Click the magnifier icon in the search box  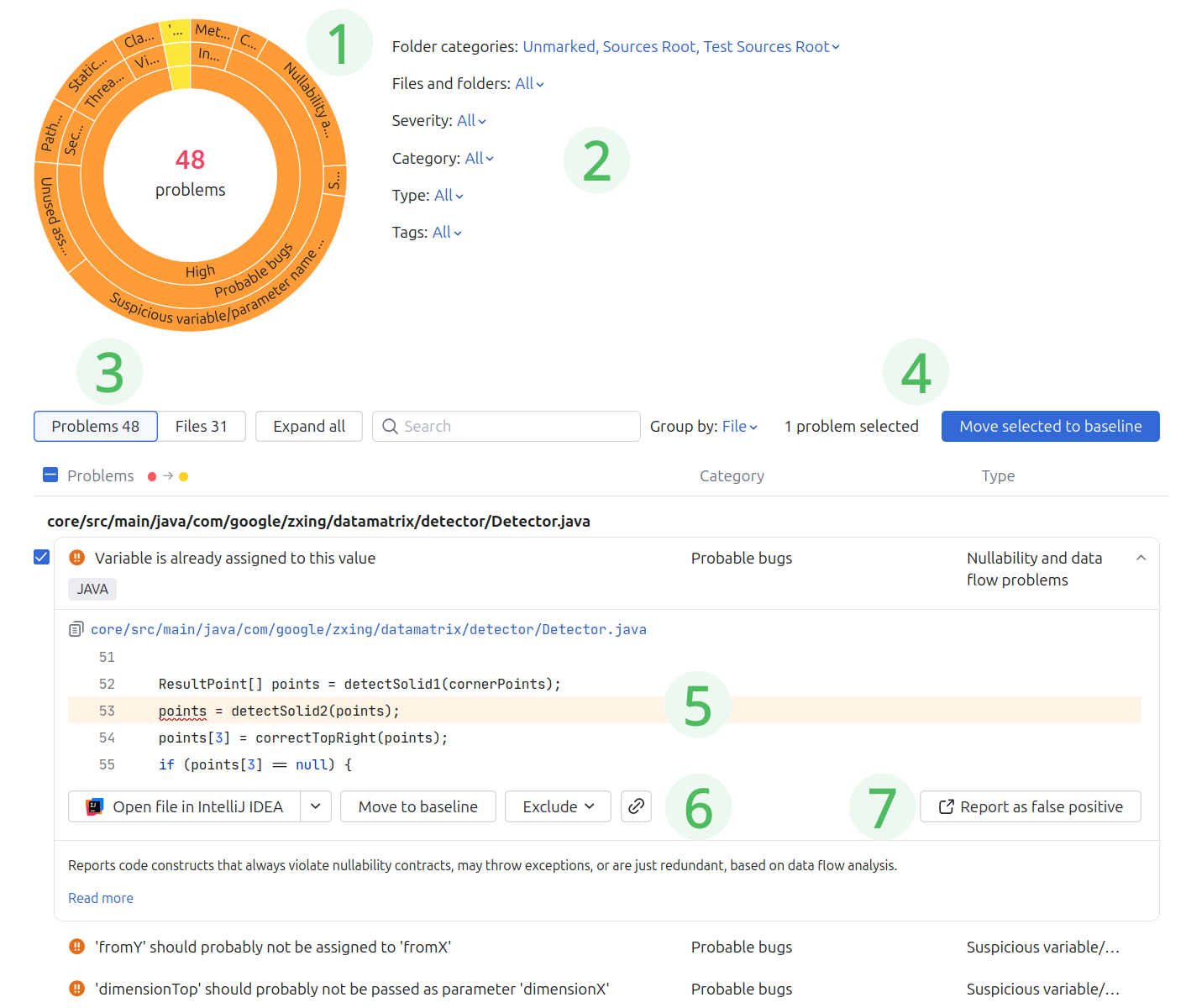pos(390,427)
